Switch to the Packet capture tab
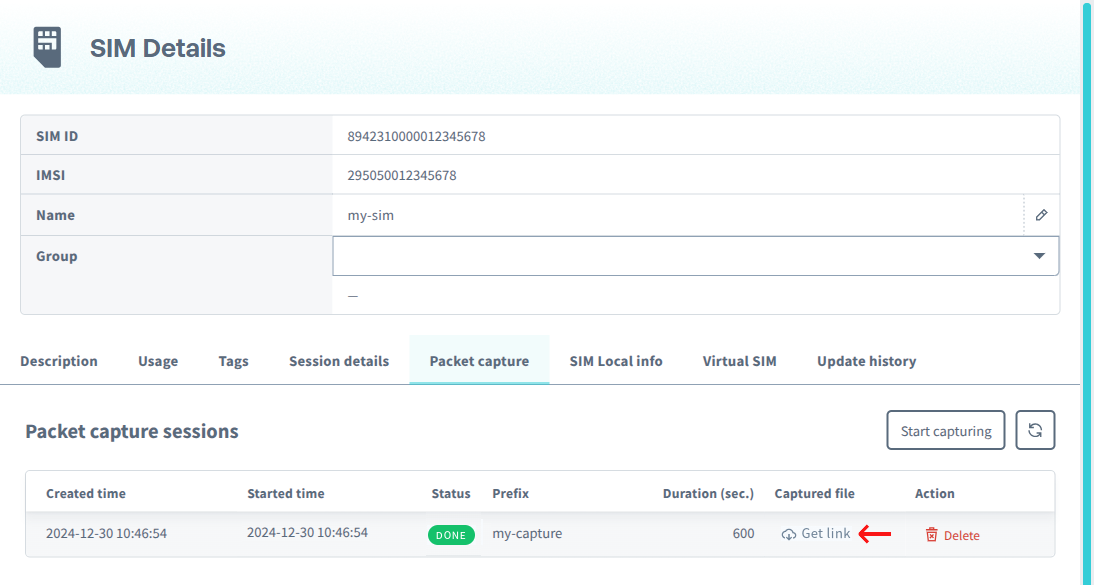This screenshot has height=585, width=1094. click(479, 361)
